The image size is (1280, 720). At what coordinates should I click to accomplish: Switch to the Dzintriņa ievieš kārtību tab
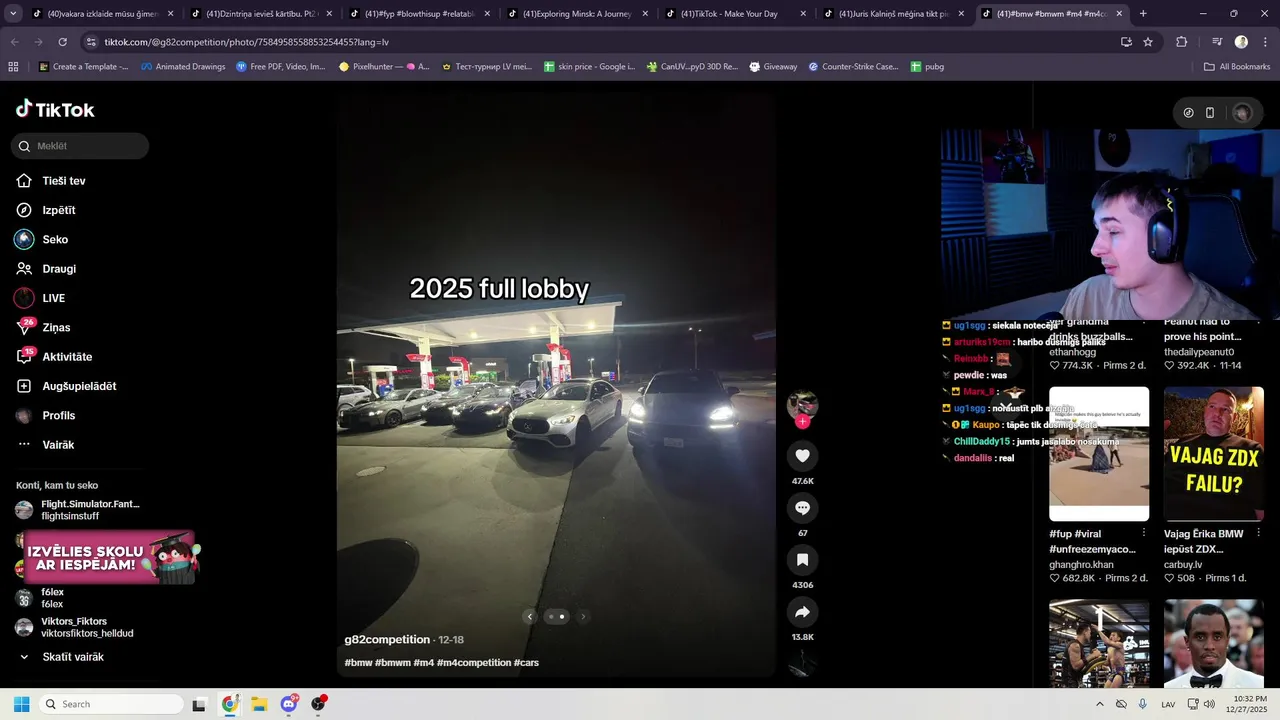(261, 14)
